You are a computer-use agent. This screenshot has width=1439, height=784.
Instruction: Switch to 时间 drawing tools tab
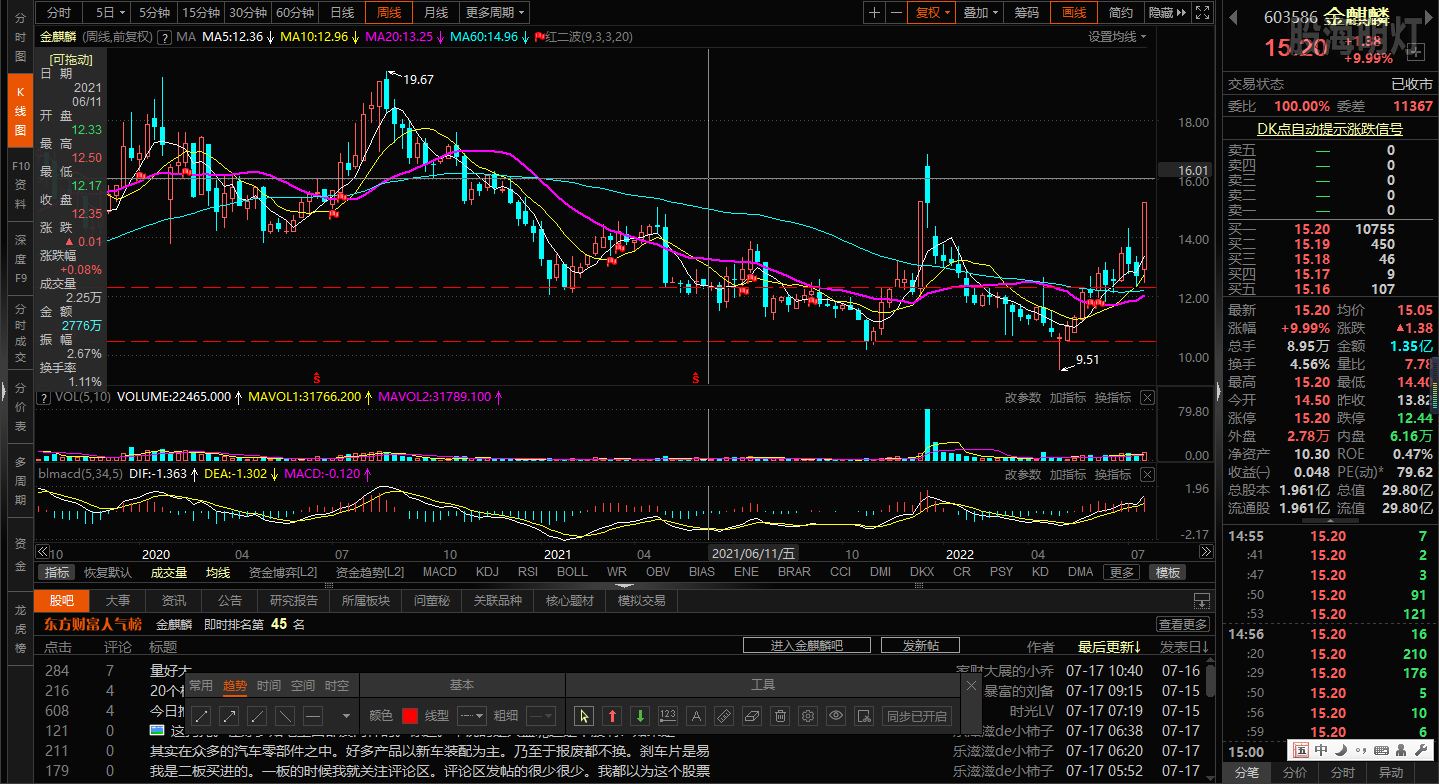[x=268, y=686]
